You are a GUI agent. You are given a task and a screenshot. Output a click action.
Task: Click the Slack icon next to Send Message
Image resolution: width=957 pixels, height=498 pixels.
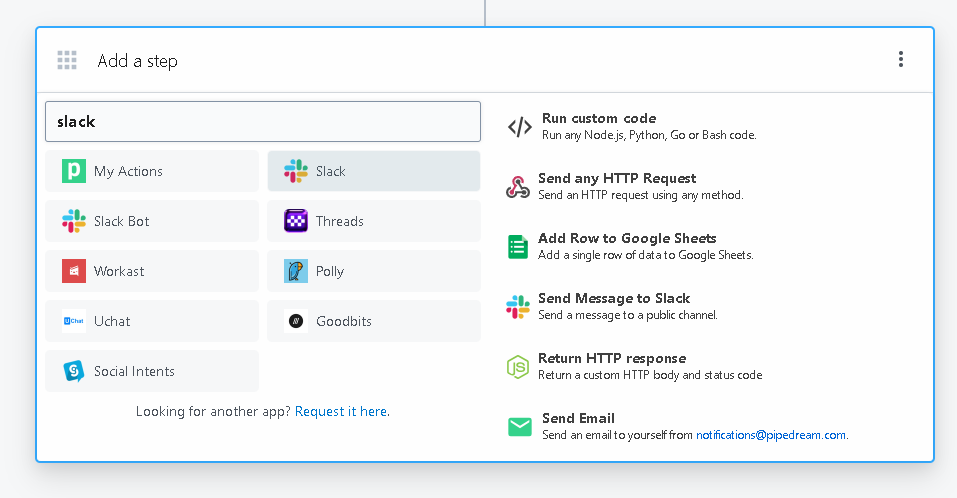point(518,306)
